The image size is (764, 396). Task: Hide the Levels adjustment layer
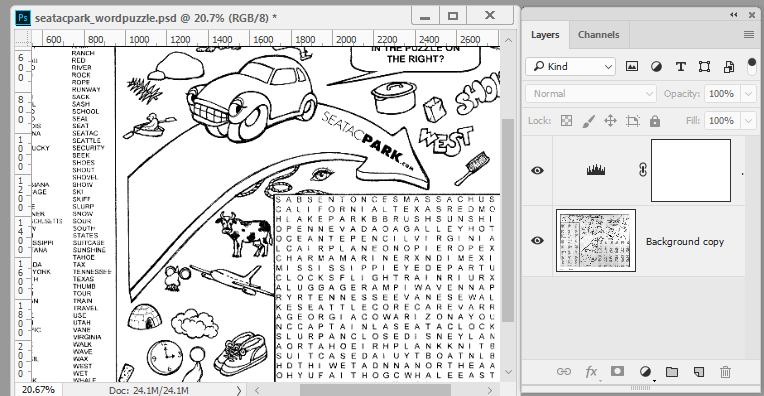[x=537, y=170]
